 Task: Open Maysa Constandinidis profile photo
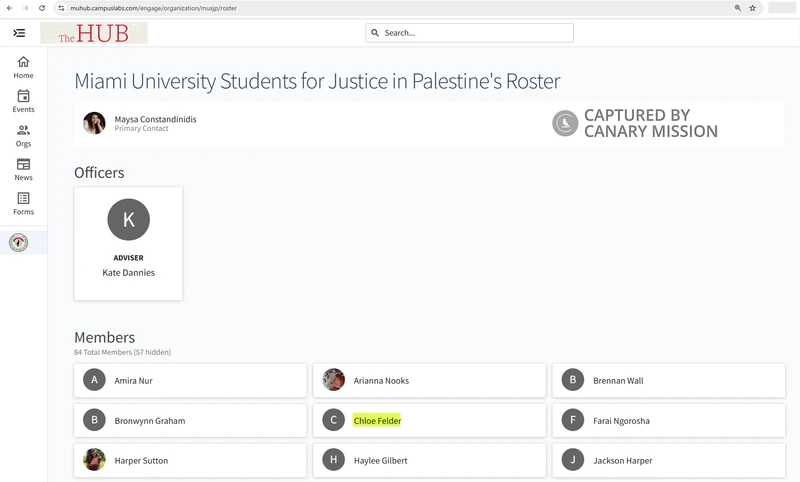94,123
